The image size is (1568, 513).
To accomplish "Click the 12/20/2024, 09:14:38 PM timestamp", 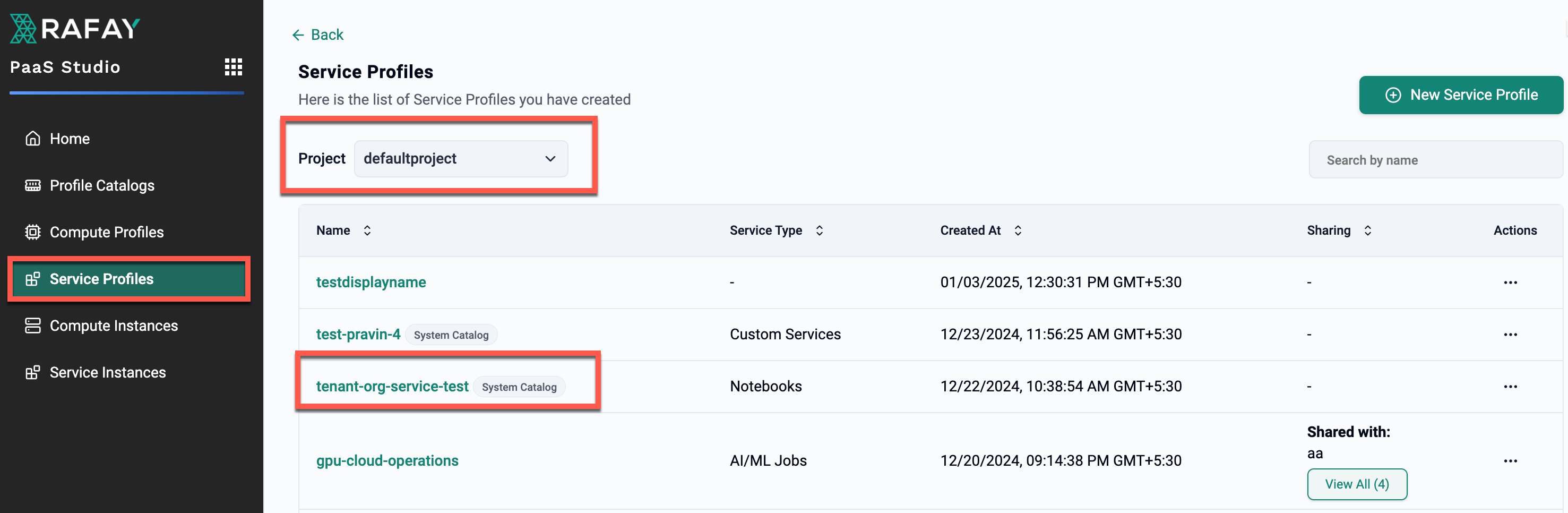I will pos(1061,460).
